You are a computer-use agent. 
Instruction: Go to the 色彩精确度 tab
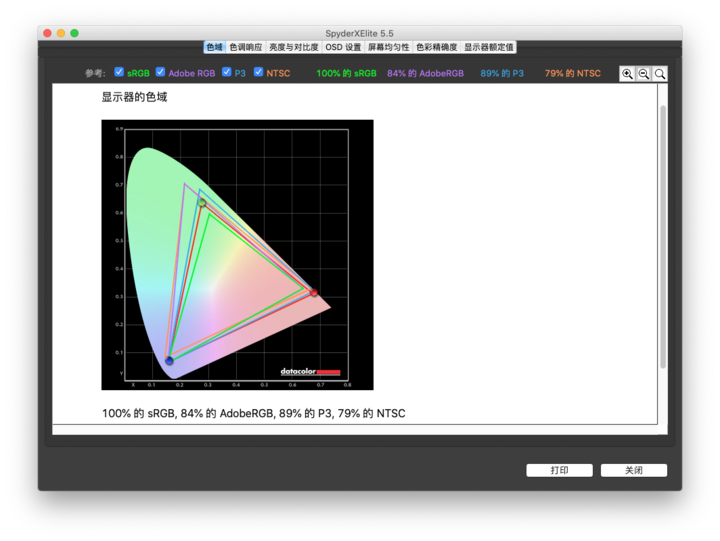point(437,47)
